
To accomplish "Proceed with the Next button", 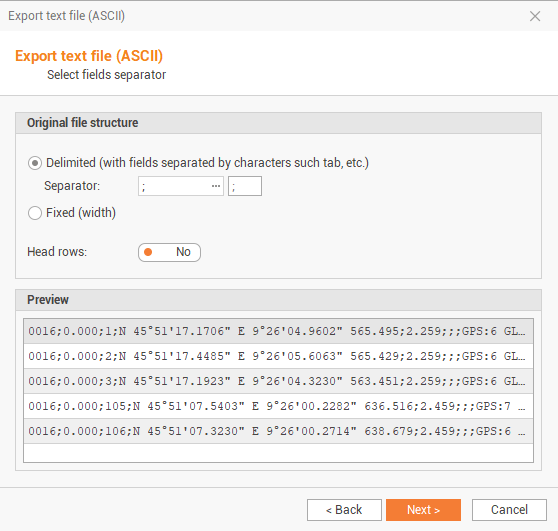I will pyautogui.click(x=423, y=510).
